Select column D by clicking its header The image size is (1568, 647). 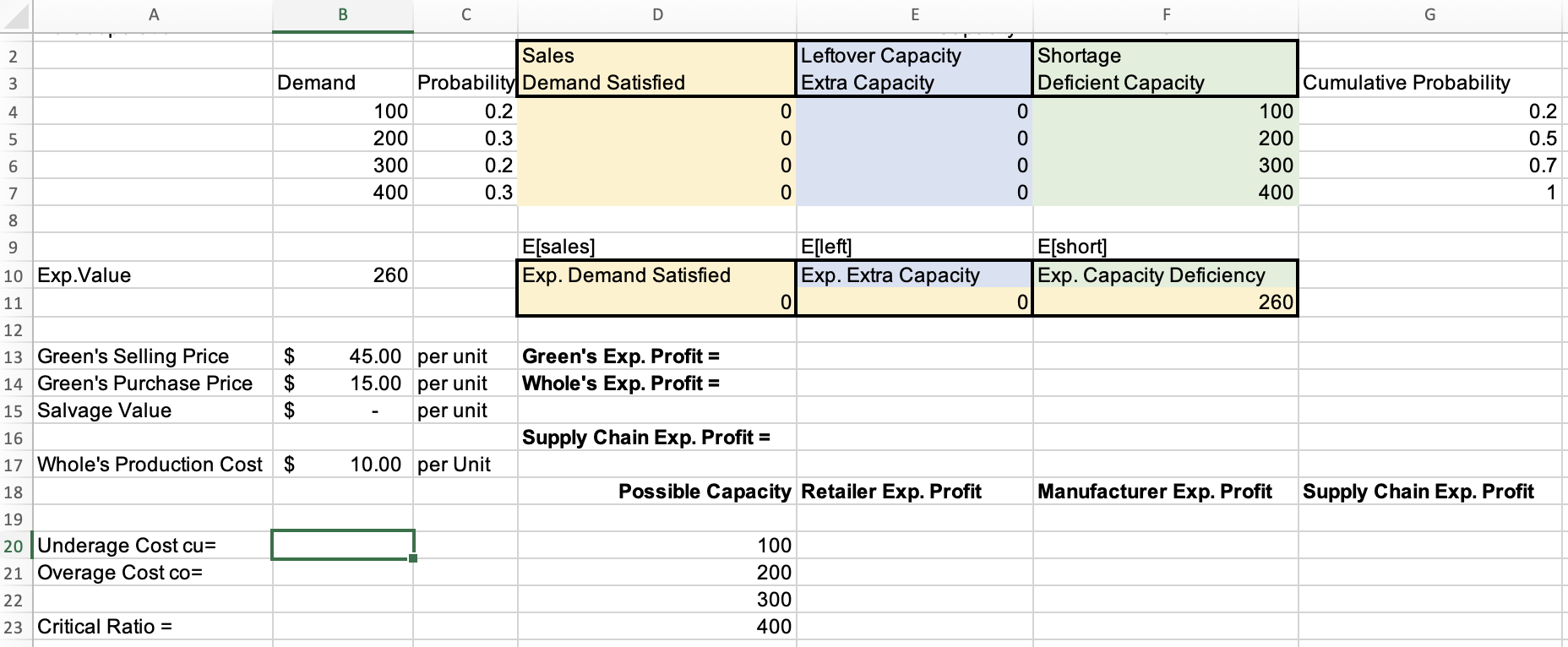tap(656, 14)
